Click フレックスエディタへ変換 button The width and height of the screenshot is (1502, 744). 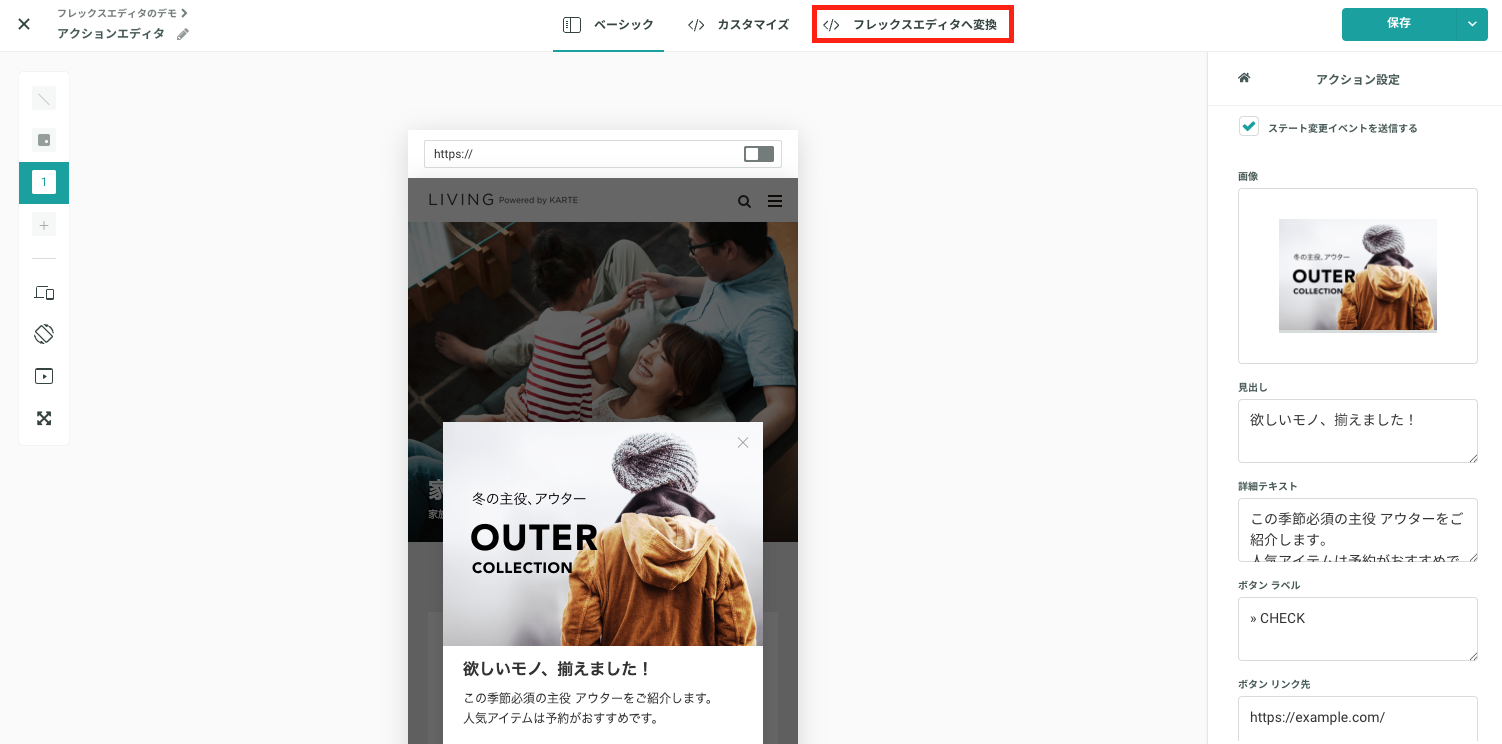tap(912, 25)
